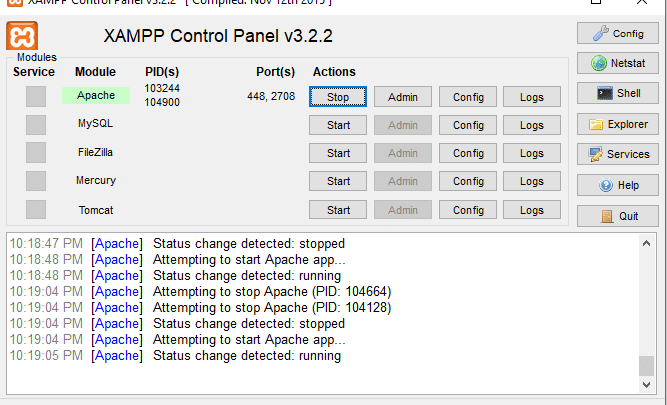
Task: Start the Tomcat module
Action: [338, 210]
